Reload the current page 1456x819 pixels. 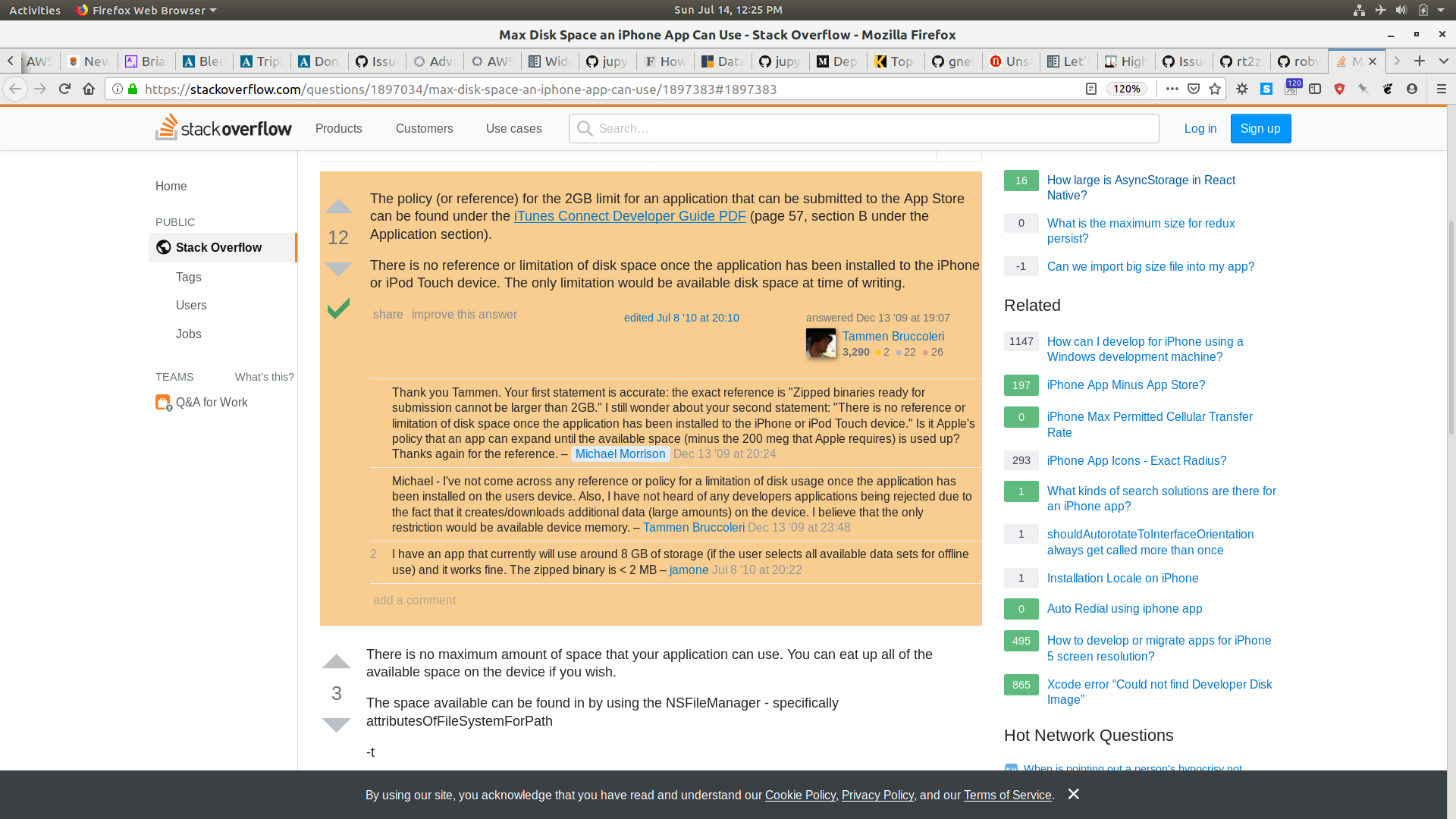[64, 89]
